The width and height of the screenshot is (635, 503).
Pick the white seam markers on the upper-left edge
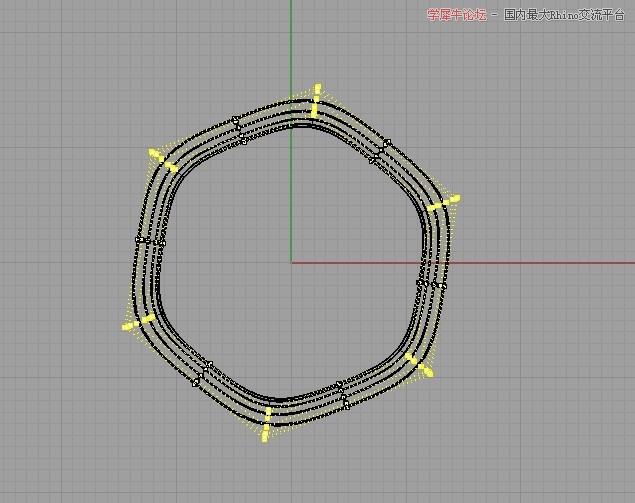click(x=239, y=130)
